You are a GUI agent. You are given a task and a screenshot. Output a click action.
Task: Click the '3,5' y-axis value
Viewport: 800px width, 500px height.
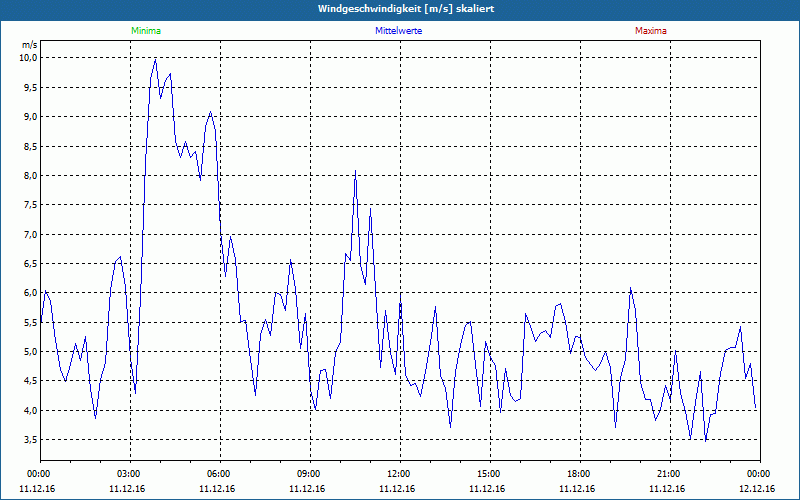pyautogui.click(x=31, y=439)
